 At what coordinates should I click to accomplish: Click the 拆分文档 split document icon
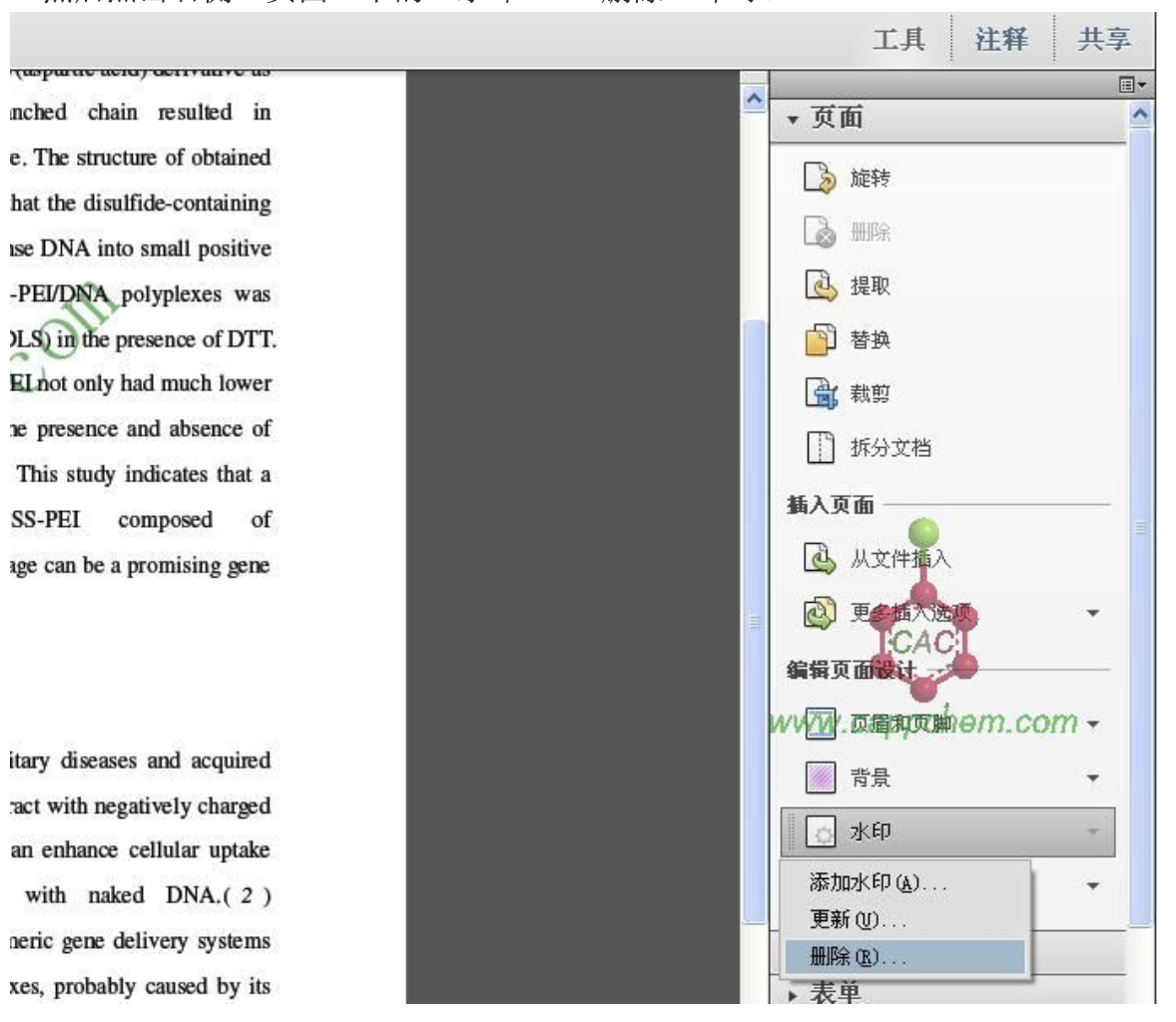click(x=820, y=448)
